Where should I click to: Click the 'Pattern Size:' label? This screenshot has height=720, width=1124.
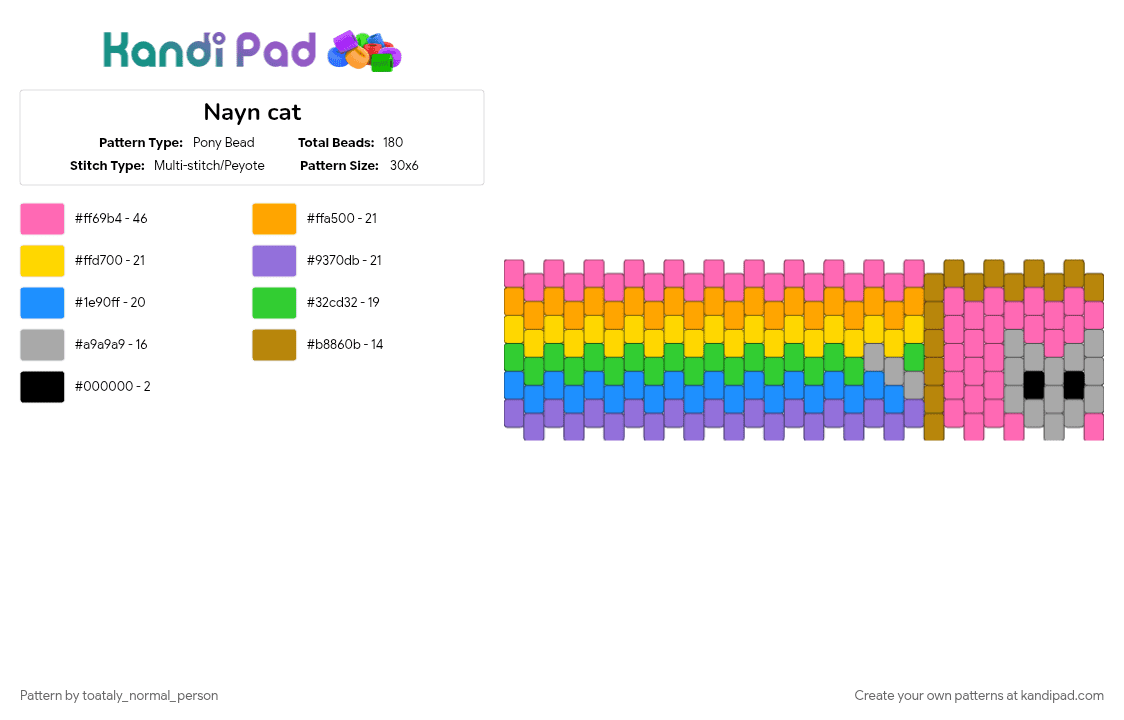click(x=339, y=166)
